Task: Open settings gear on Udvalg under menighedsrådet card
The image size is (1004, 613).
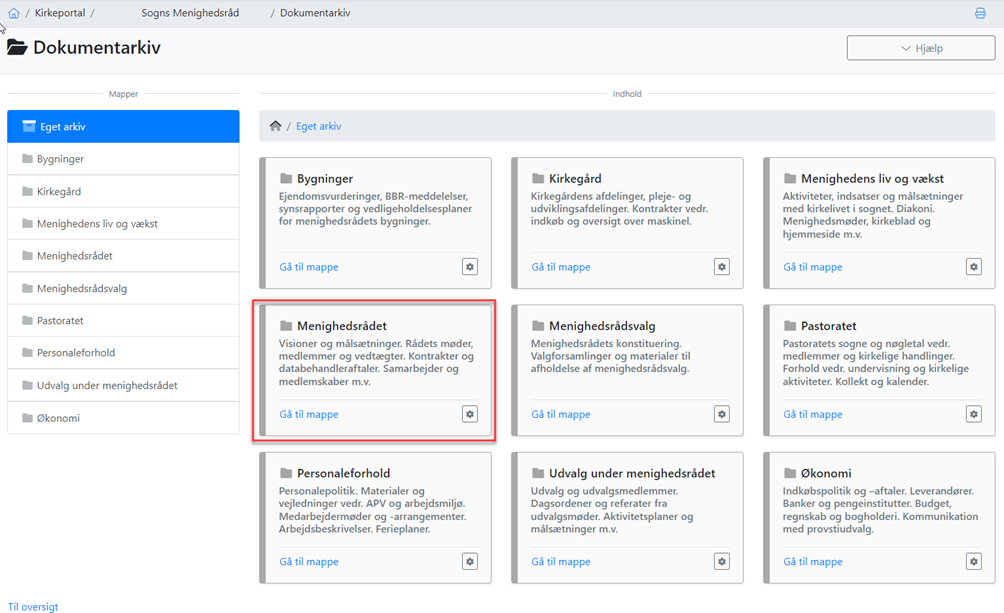Action: [722, 561]
